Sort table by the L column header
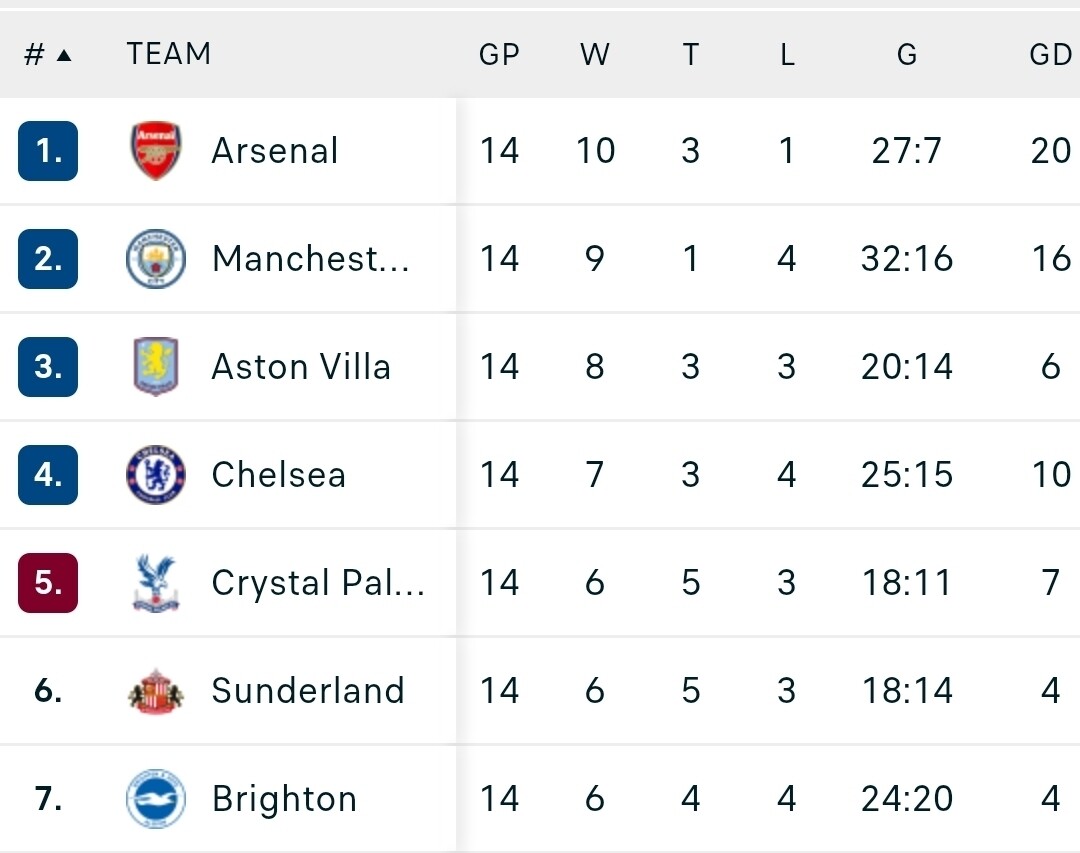Viewport: 1080px width, 853px height. [x=787, y=55]
